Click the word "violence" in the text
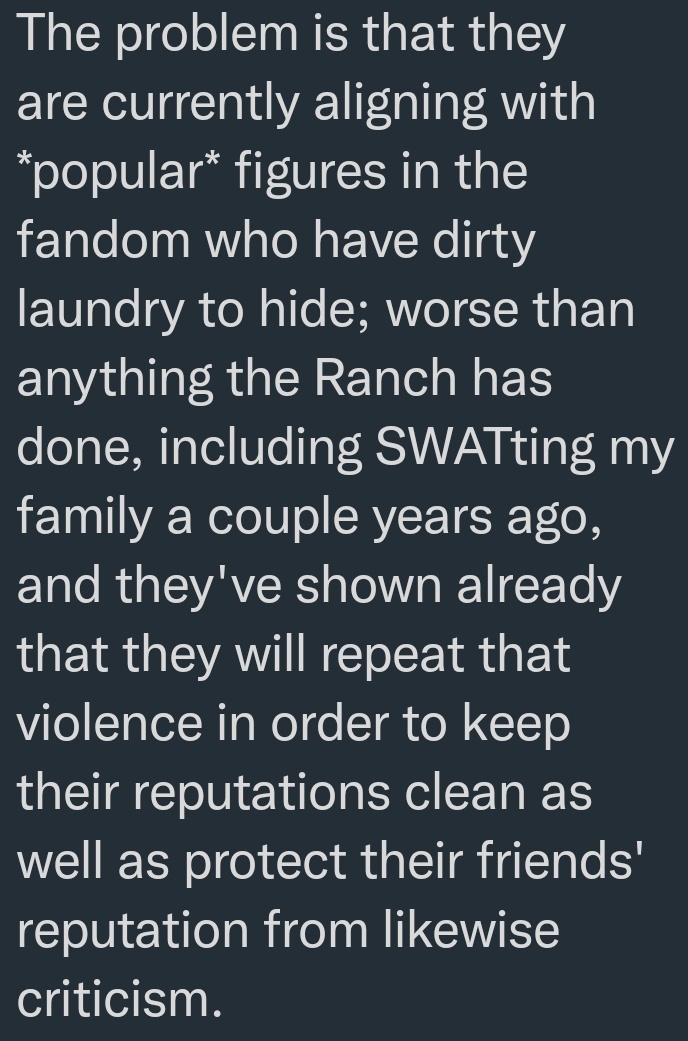The height and width of the screenshot is (1041, 688). [x=110, y=723]
